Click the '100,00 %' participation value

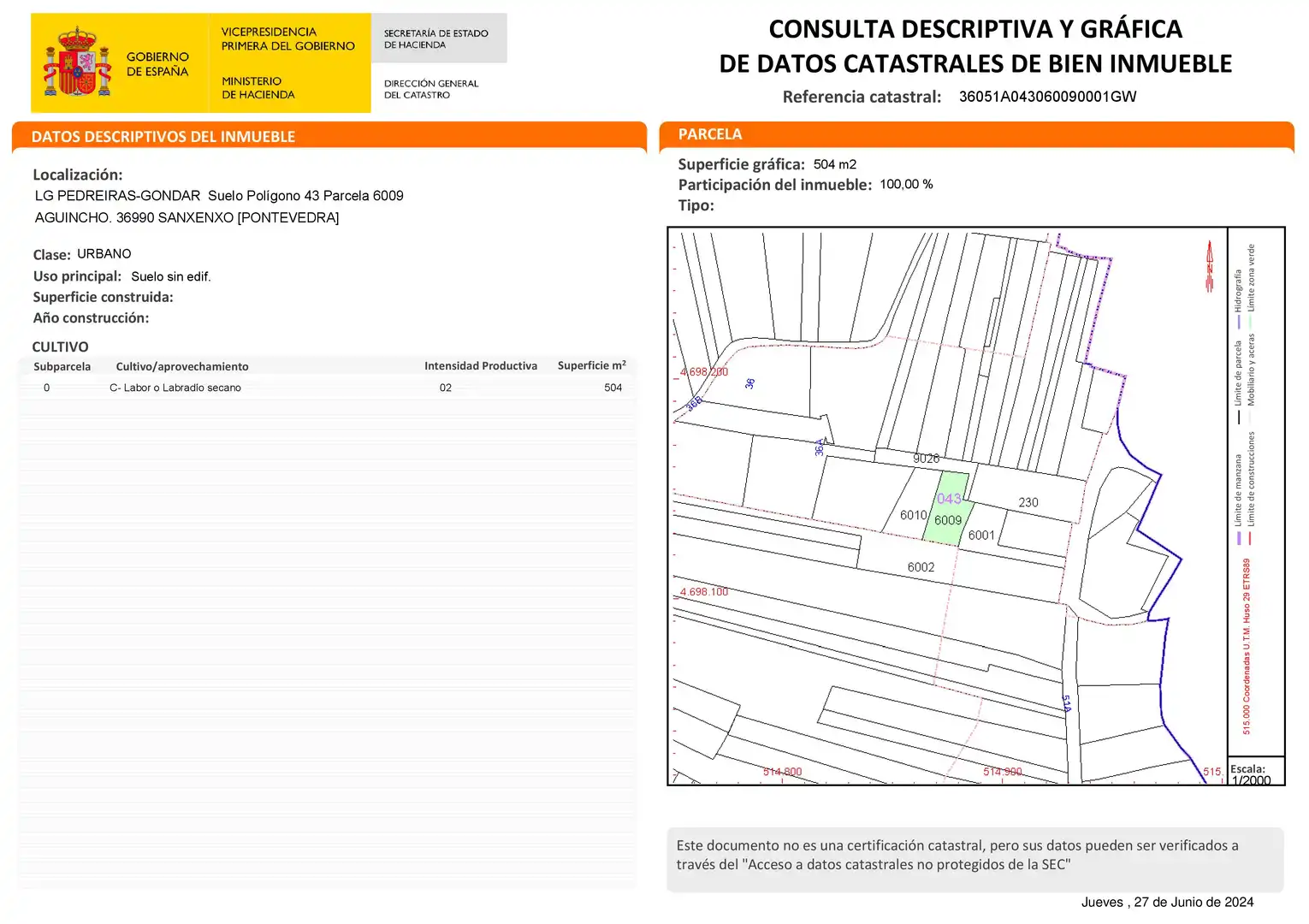(906, 184)
